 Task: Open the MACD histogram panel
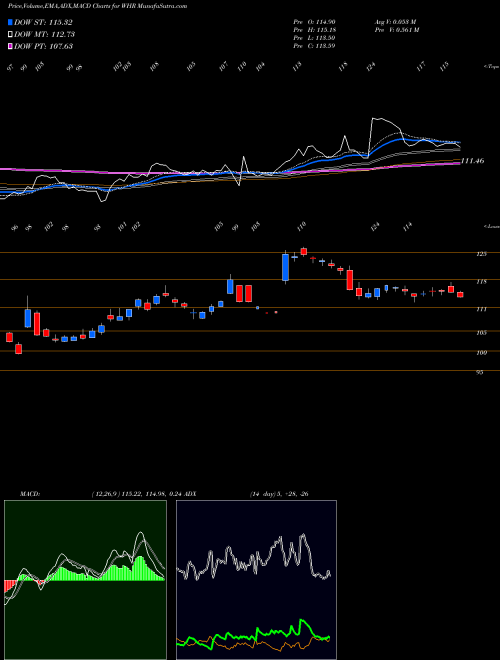point(85,580)
